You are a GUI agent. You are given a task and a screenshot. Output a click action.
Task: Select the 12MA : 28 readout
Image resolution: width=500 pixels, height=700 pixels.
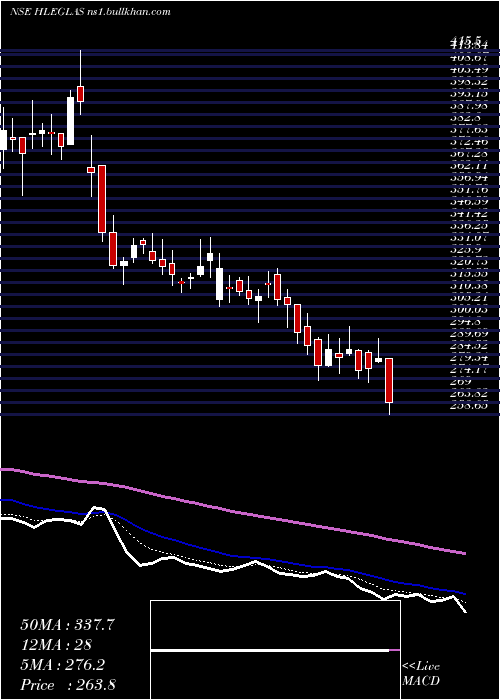point(56,645)
